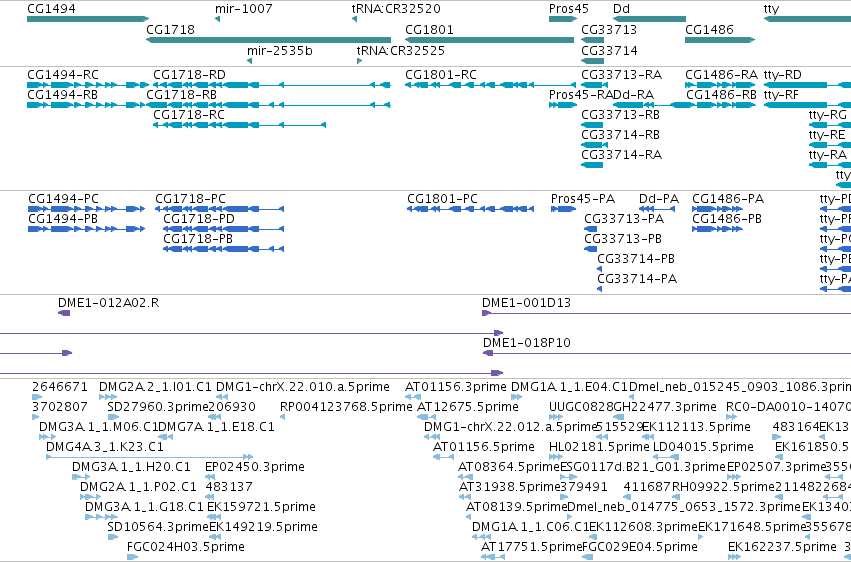This screenshot has width=851, height=562.
Task: Open transcript CG33713-RA label
Action: (x=621, y=74)
